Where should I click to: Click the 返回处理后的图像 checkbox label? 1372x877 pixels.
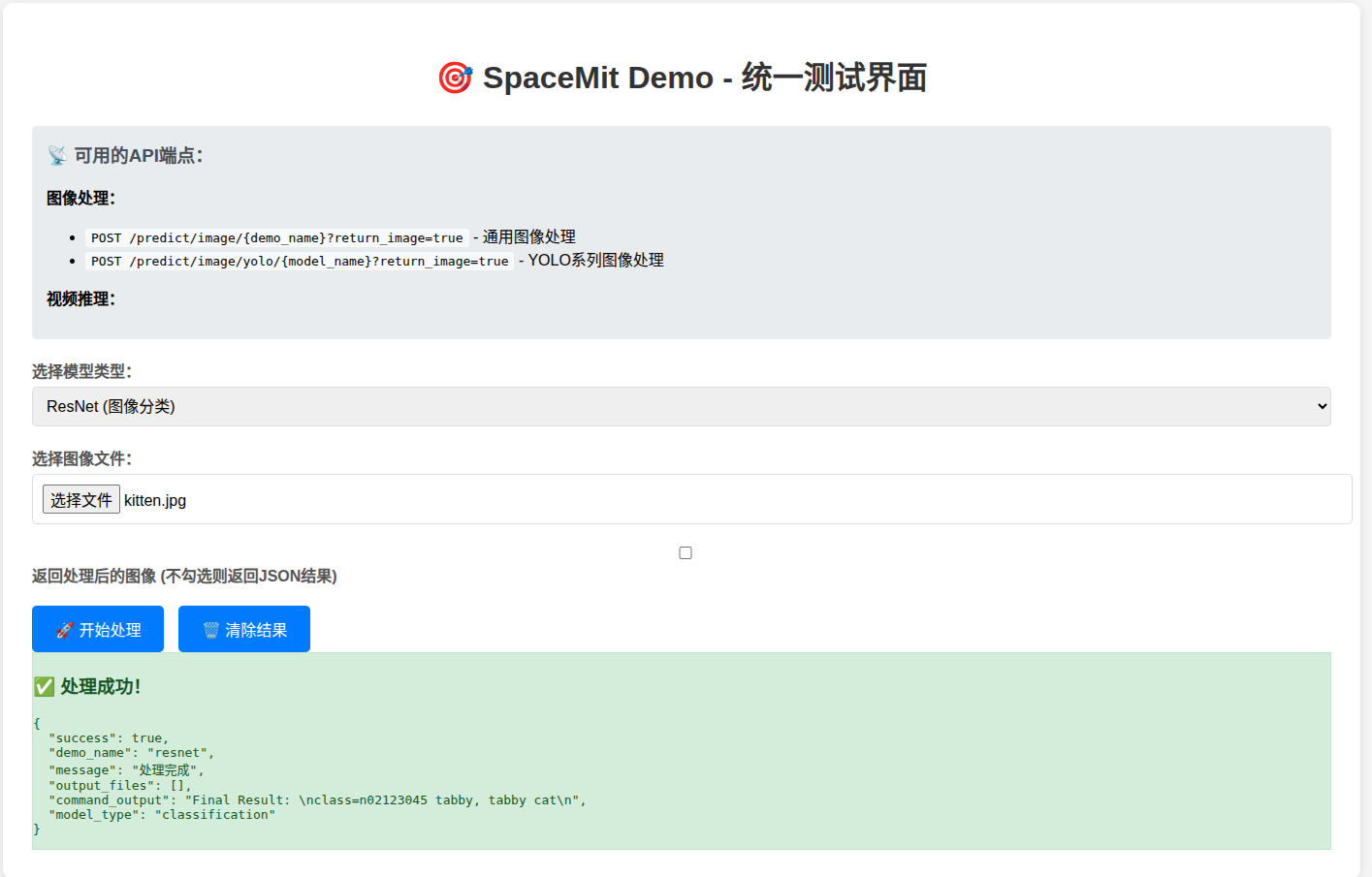(184, 577)
